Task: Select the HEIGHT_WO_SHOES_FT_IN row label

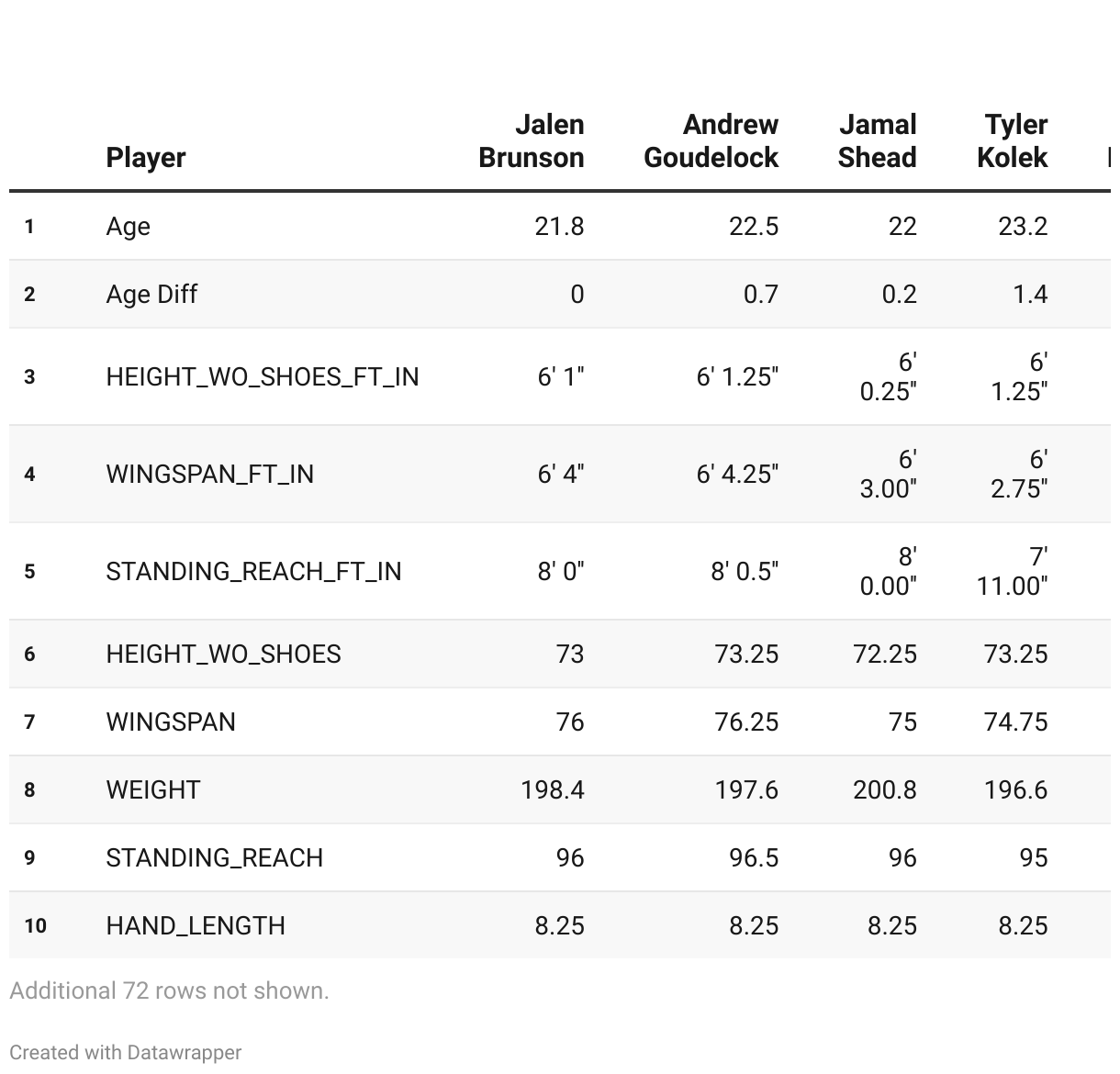Action: pyautogui.click(x=263, y=377)
